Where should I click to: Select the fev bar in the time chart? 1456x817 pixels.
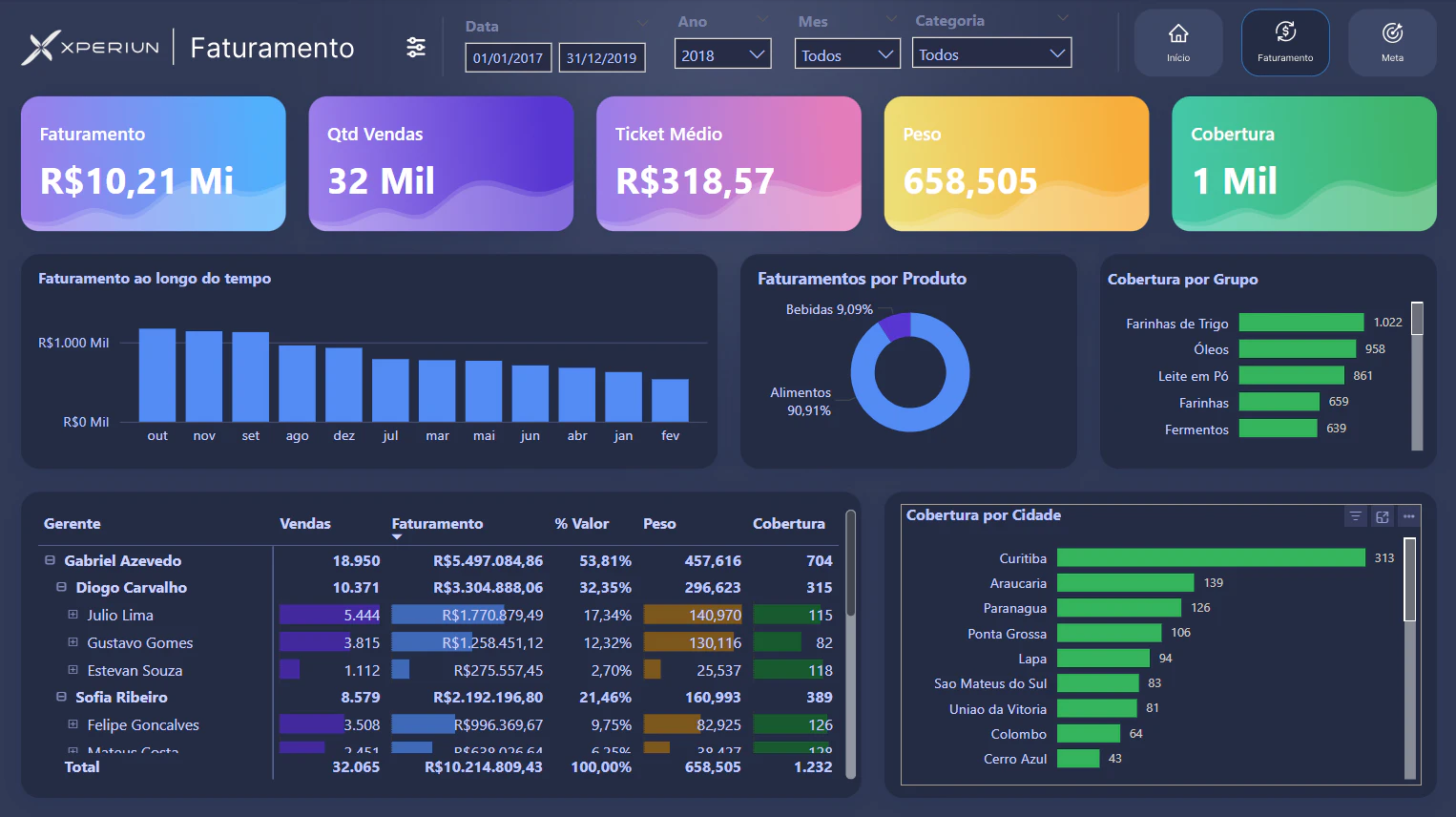(670, 400)
